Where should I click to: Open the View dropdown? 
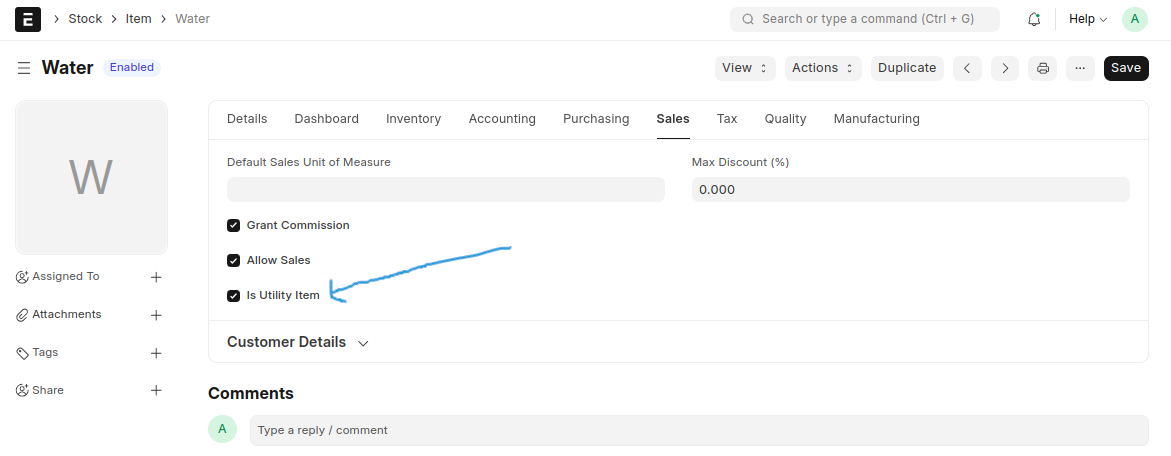tap(745, 68)
